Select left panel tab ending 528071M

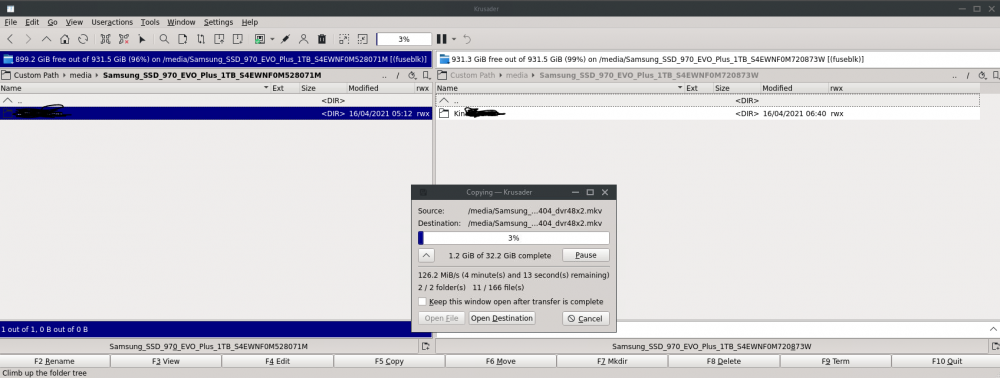click(209, 346)
